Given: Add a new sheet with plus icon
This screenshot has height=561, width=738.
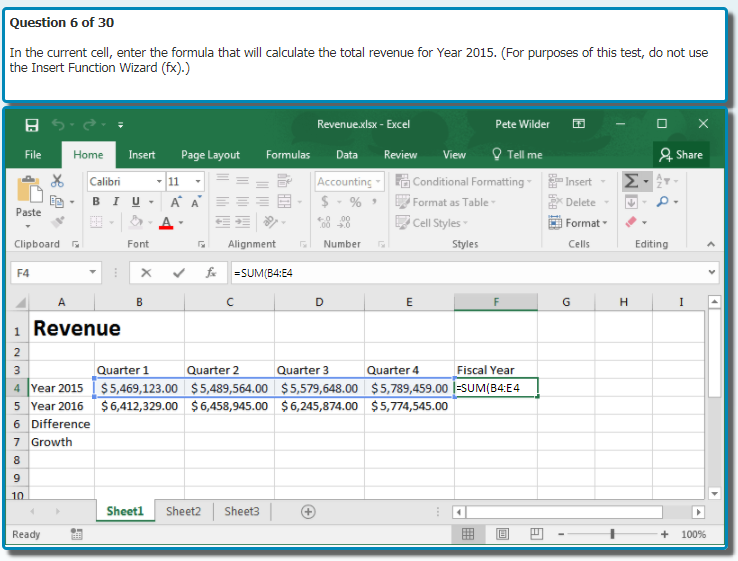Looking at the screenshot, I should point(308,511).
